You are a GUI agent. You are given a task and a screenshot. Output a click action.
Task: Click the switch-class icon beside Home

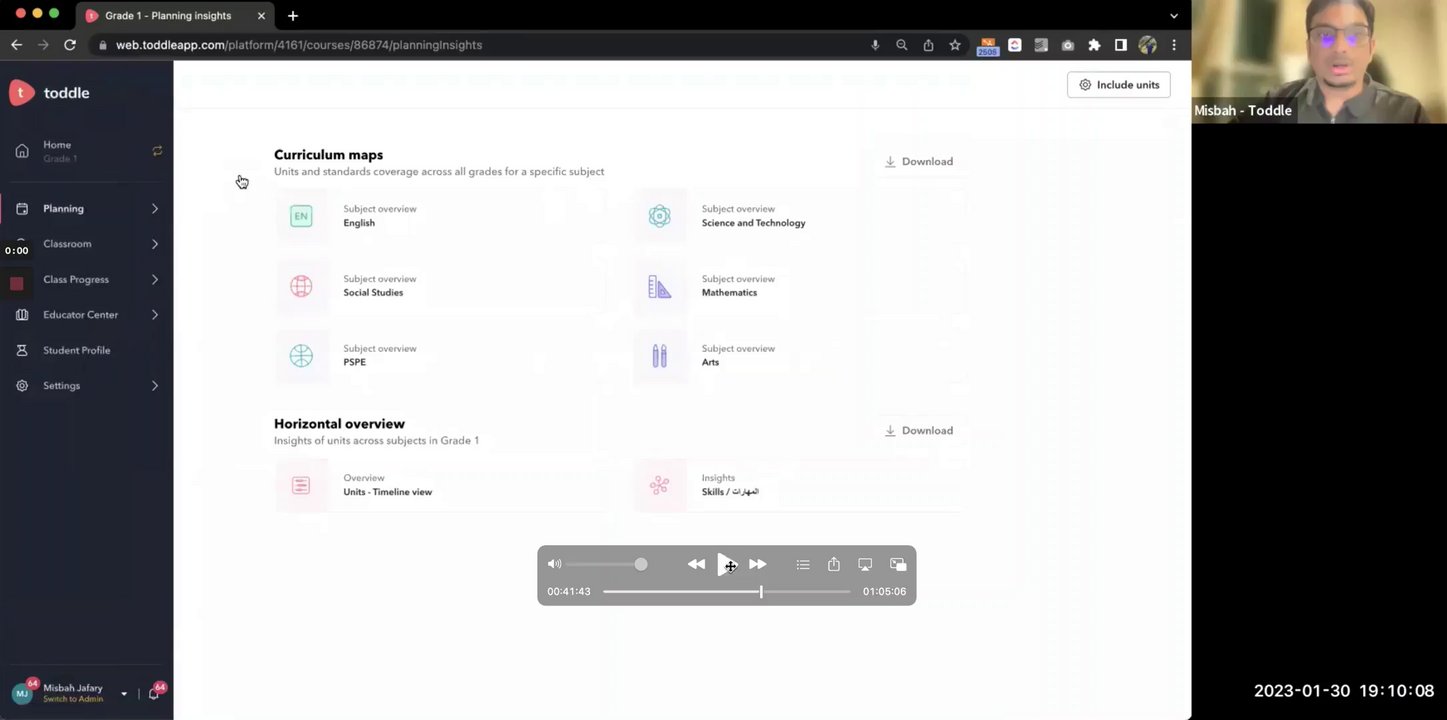pyautogui.click(x=157, y=151)
